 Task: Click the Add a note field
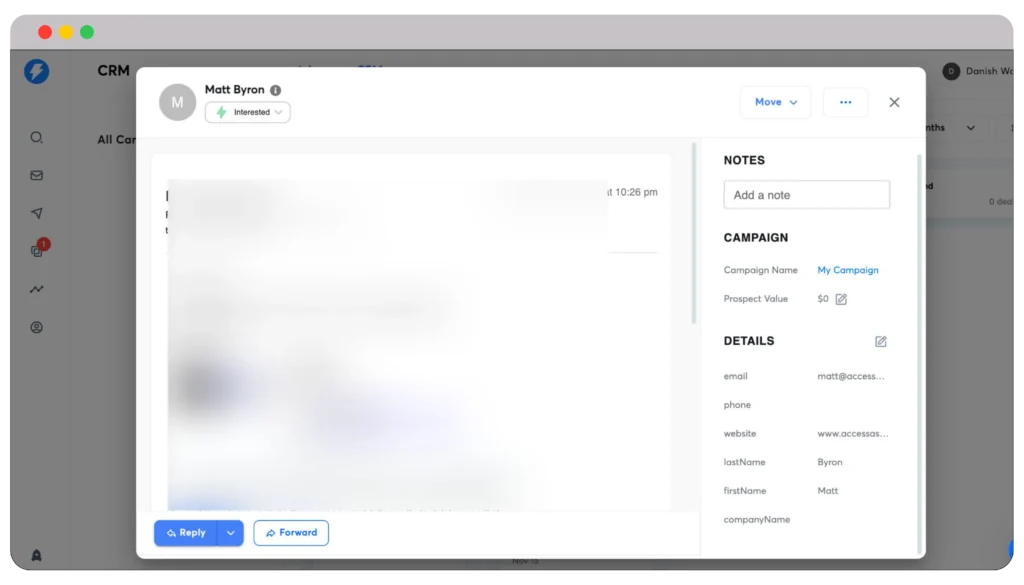coord(806,194)
